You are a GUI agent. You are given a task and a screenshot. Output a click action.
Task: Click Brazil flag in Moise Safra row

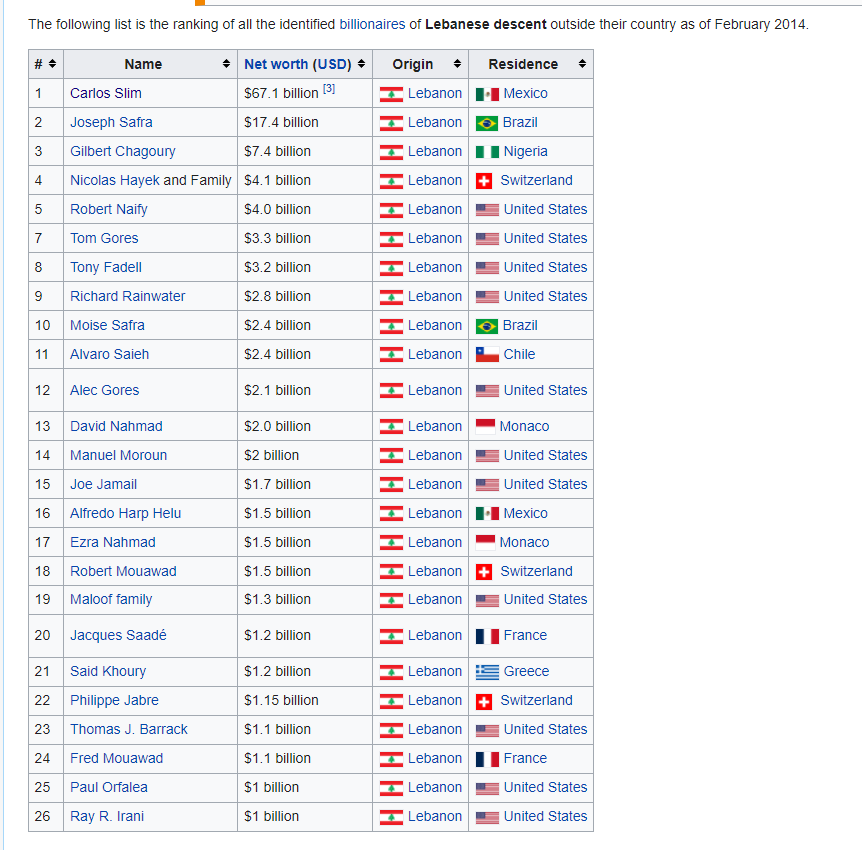[x=487, y=326]
